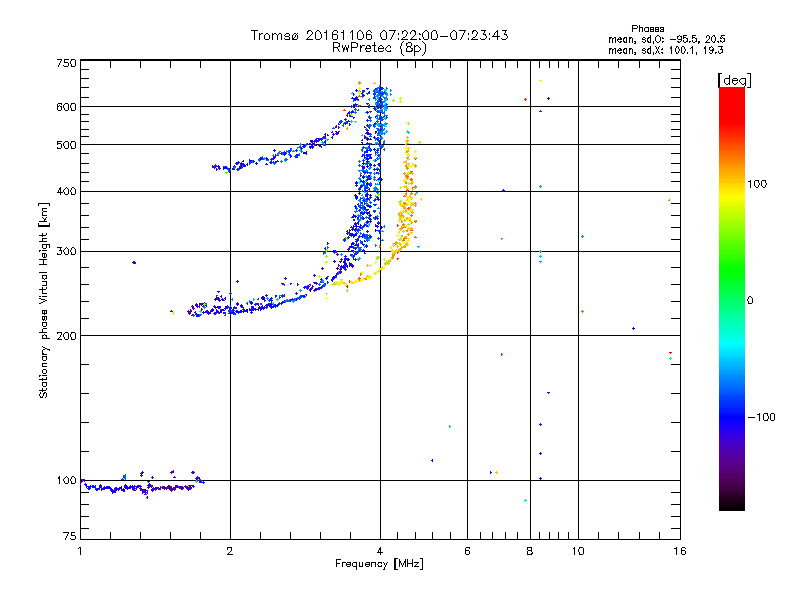Click the phase colorbar gradient
800x600 pixels.
click(x=732, y=298)
